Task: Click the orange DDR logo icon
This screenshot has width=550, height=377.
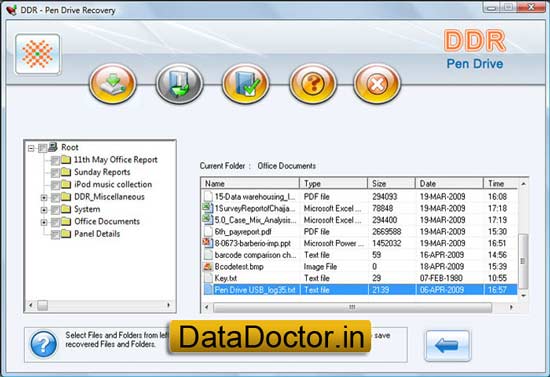Action: [38, 54]
